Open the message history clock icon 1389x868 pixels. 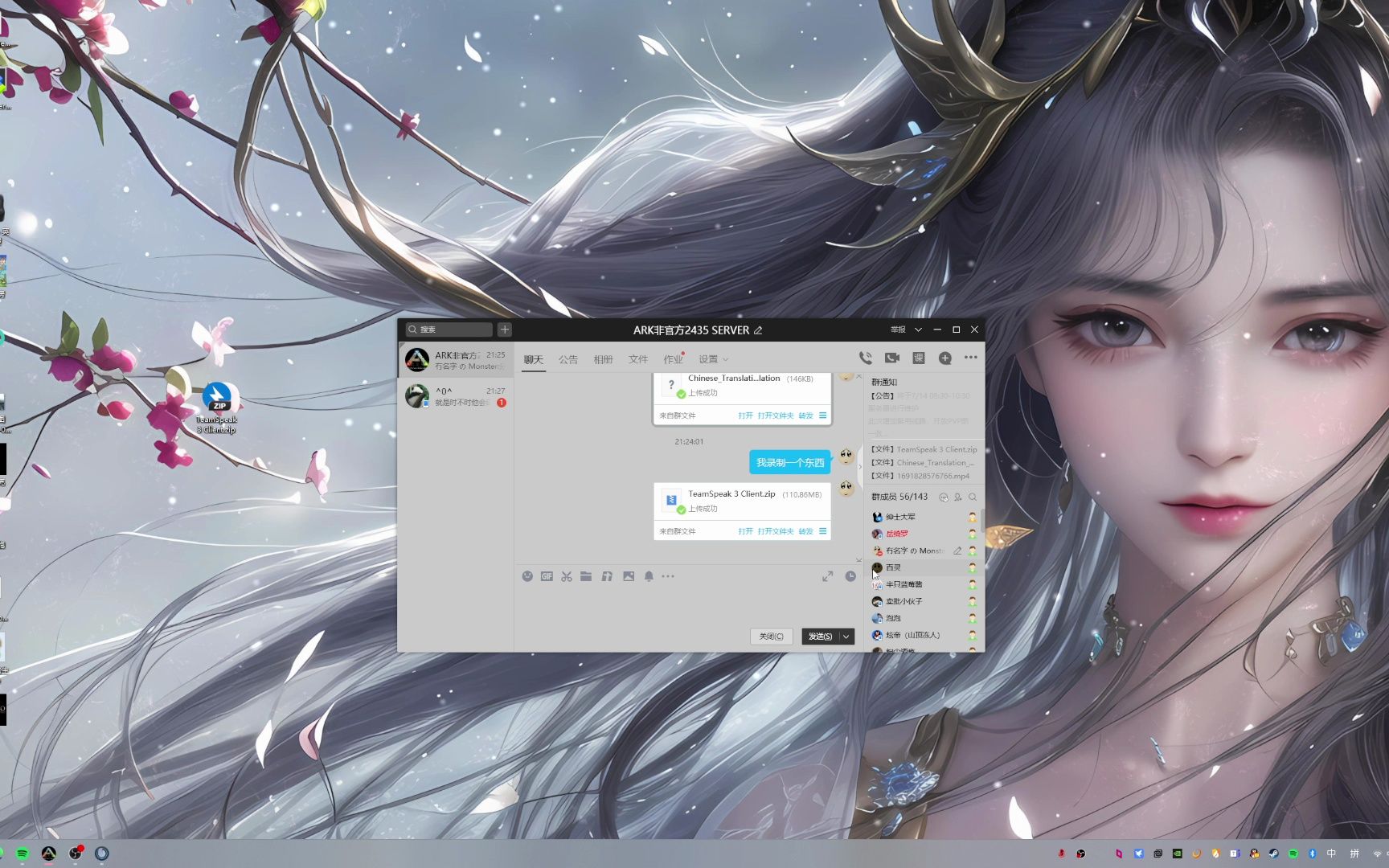tap(850, 576)
